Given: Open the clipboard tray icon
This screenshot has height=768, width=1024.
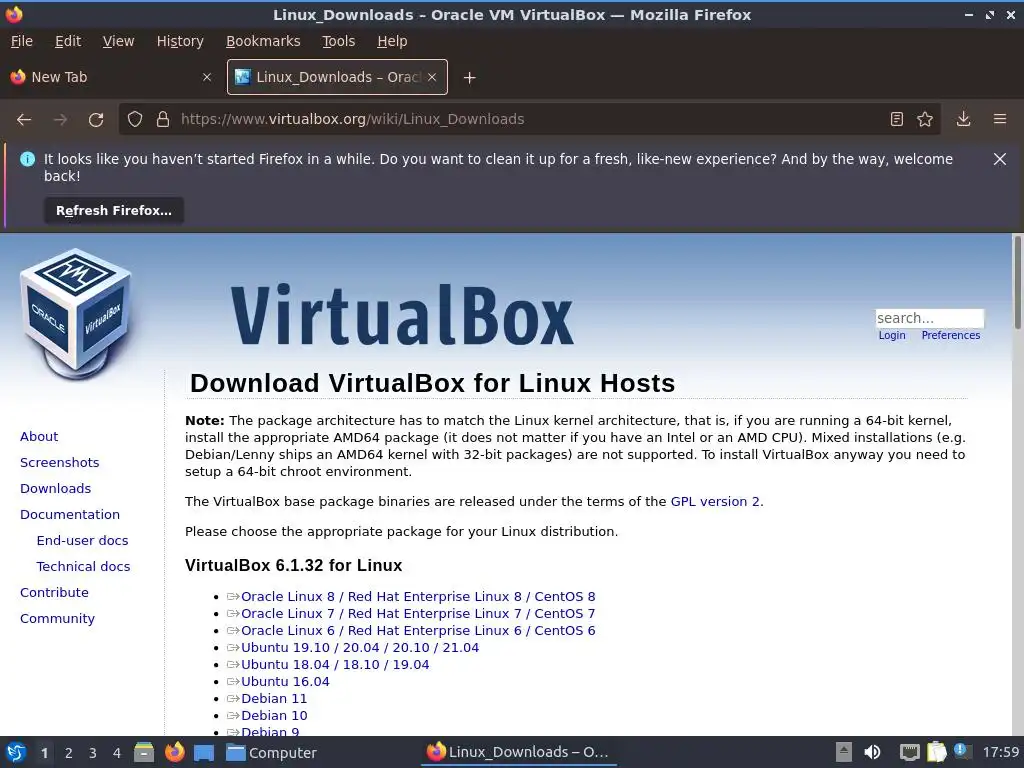Looking at the screenshot, I should coord(936,752).
